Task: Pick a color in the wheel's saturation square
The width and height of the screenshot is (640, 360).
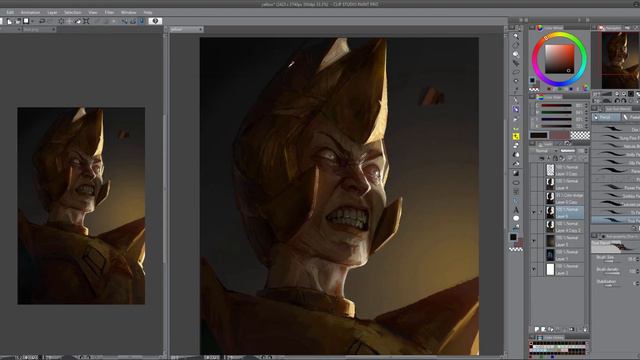Action: tap(559, 59)
